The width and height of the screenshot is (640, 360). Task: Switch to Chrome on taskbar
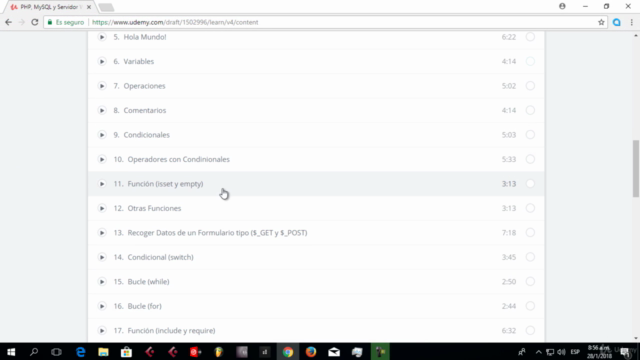288,352
